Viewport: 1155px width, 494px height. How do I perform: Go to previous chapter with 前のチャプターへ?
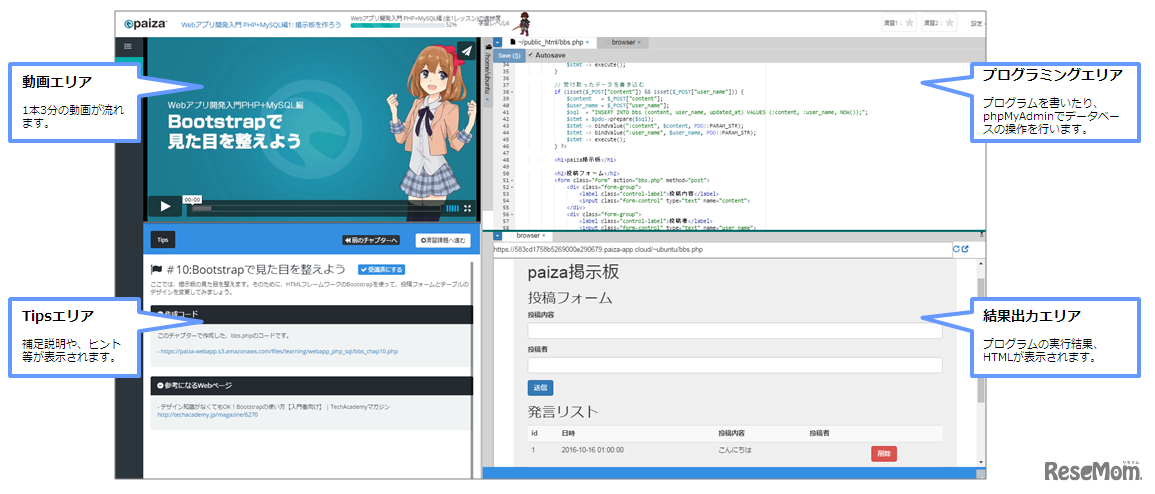(372, 240)
